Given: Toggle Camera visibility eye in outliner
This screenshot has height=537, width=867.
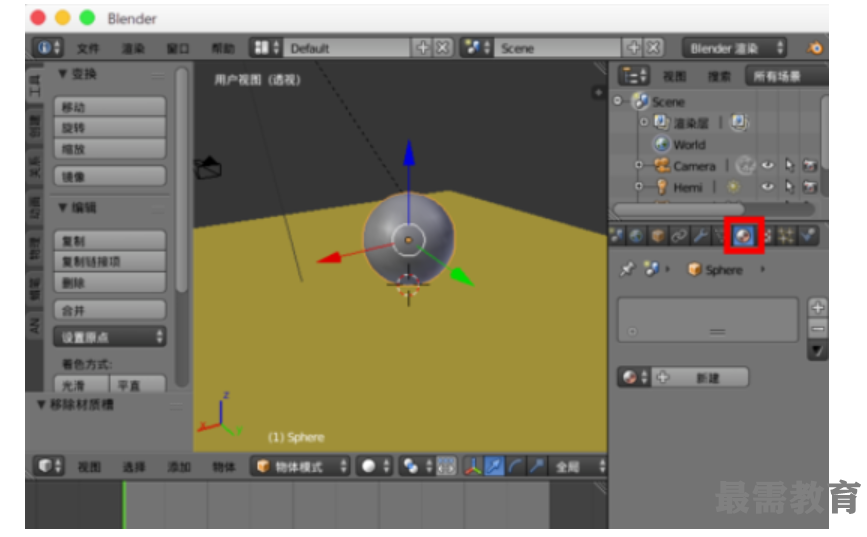Looking at the screenshot, I should point(768,166).
